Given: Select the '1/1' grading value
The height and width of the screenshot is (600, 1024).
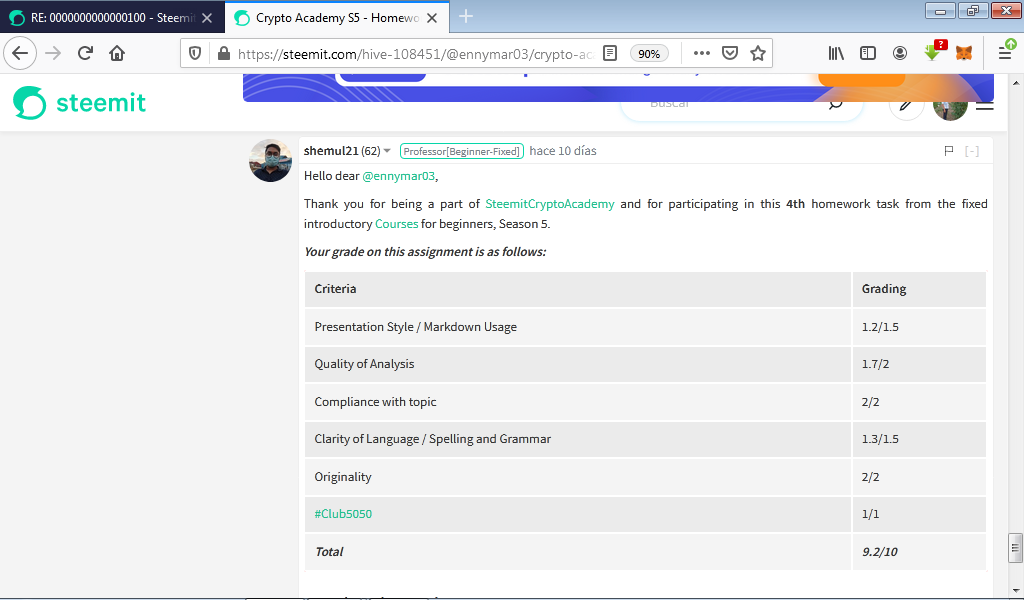Looking at the screenshot, I should (870, 514).
